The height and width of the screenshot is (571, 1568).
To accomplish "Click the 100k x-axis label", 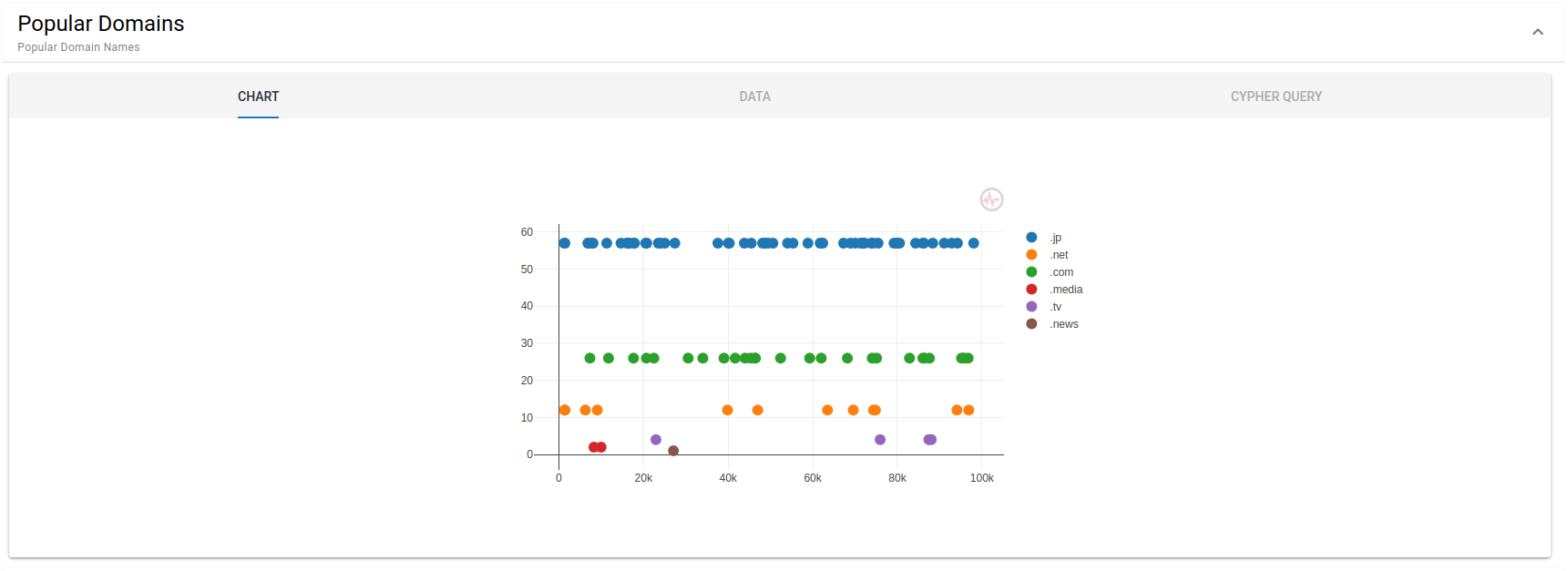I will 981,478.
